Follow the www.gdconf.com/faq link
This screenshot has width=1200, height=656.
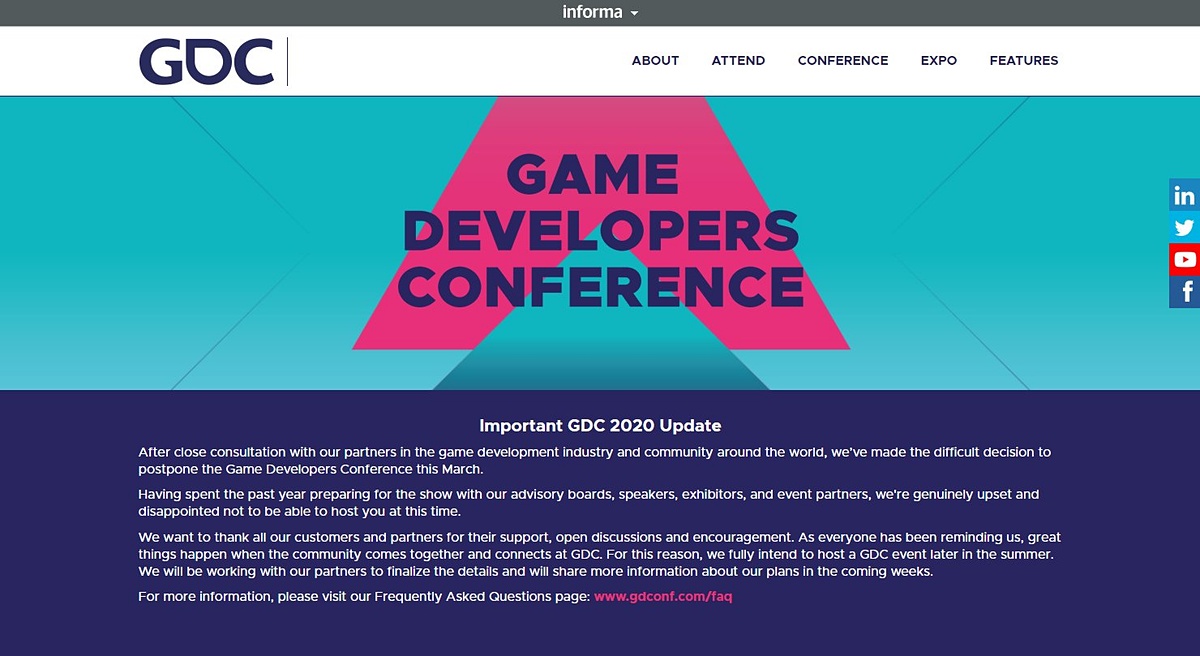[x=663, y=597]
